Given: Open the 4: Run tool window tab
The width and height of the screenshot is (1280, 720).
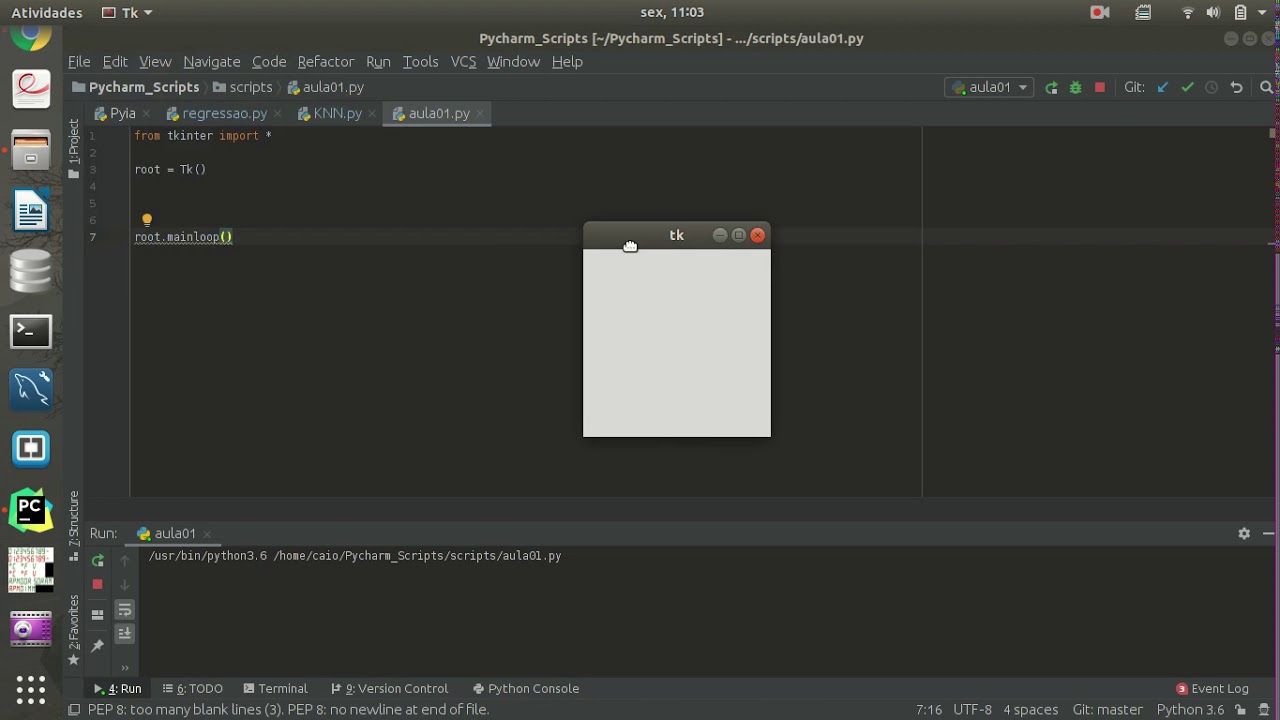Looking at the screenshot, I should [x=117, y=689].
